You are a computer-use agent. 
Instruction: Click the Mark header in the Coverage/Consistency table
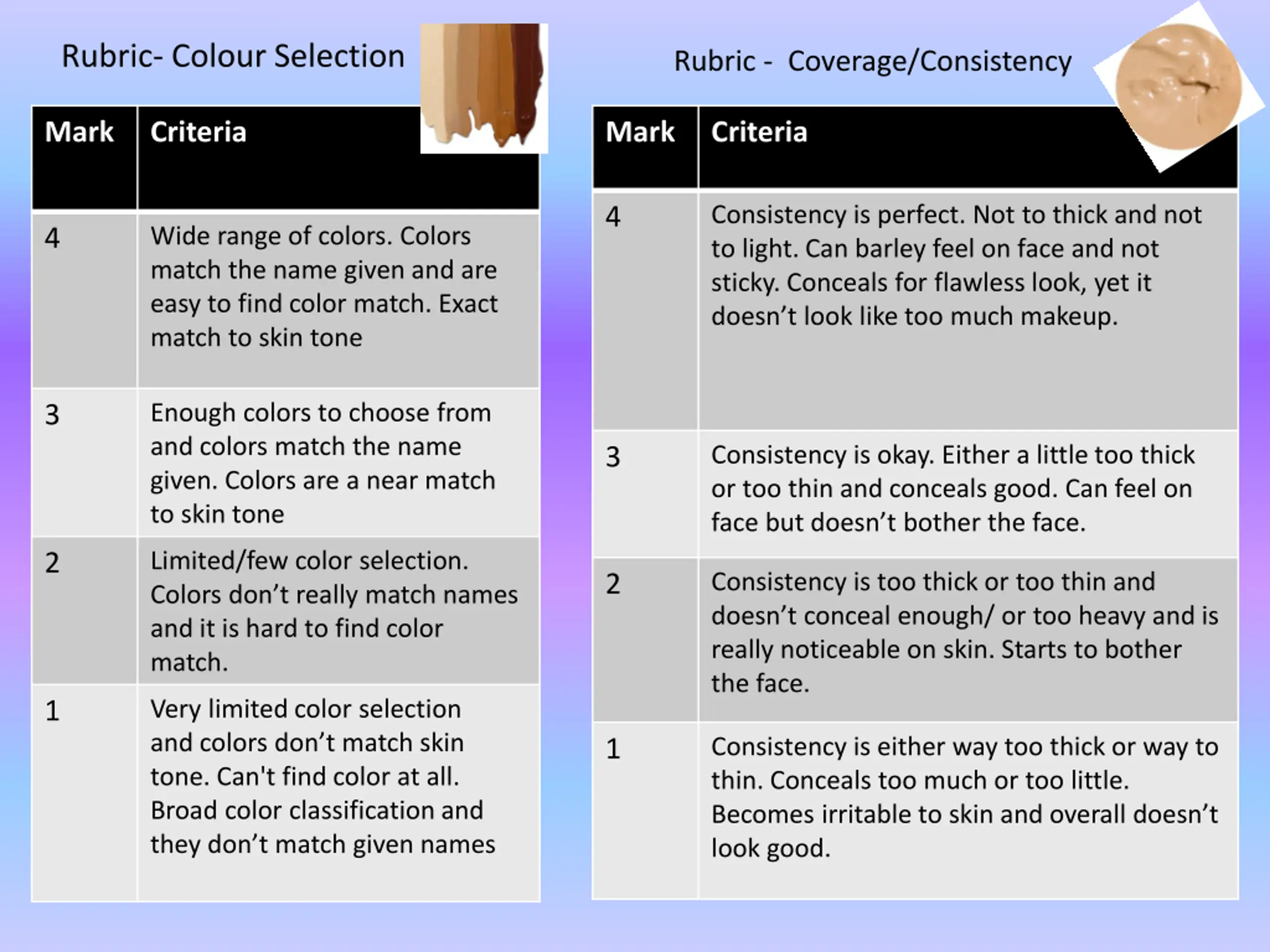[x=640, y=132]
